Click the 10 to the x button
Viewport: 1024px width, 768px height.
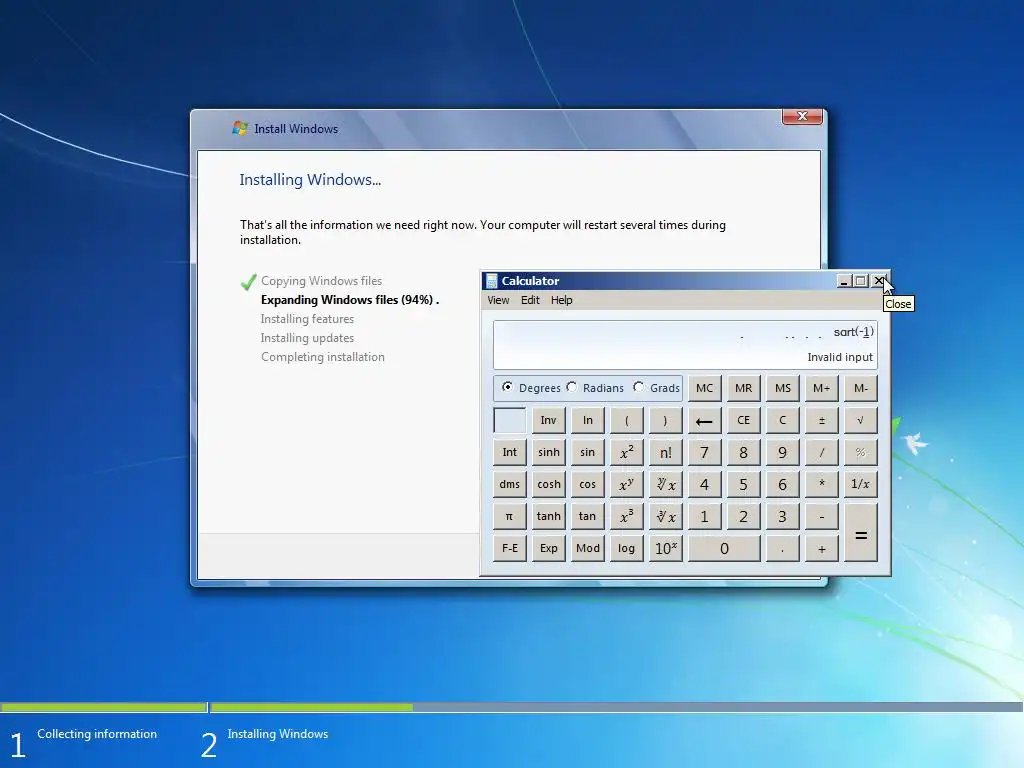pyautogui.click(x=665, y=549)
